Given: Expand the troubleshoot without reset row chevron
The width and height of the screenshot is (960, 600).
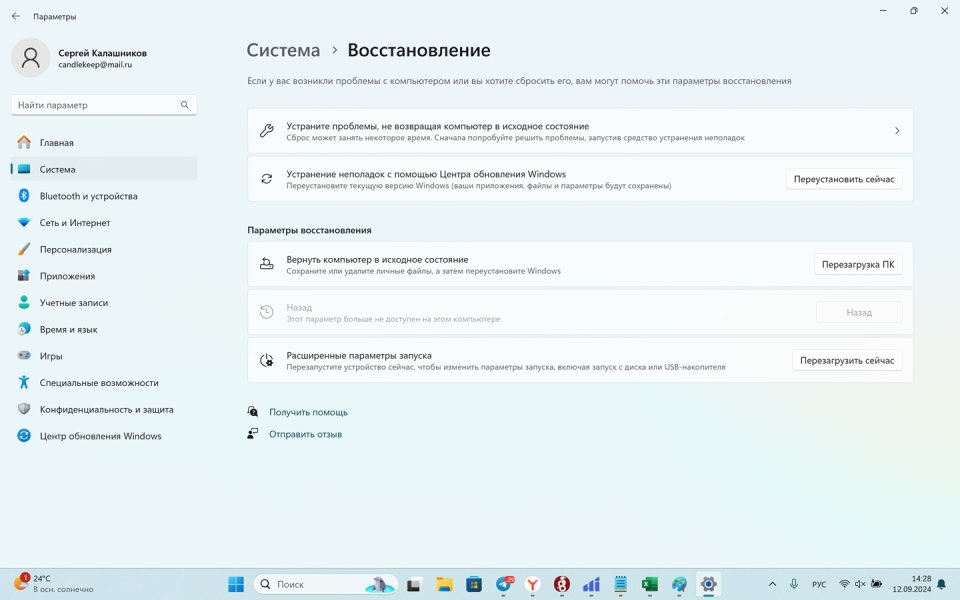Looking at the screenshot, I should point(897,131).
